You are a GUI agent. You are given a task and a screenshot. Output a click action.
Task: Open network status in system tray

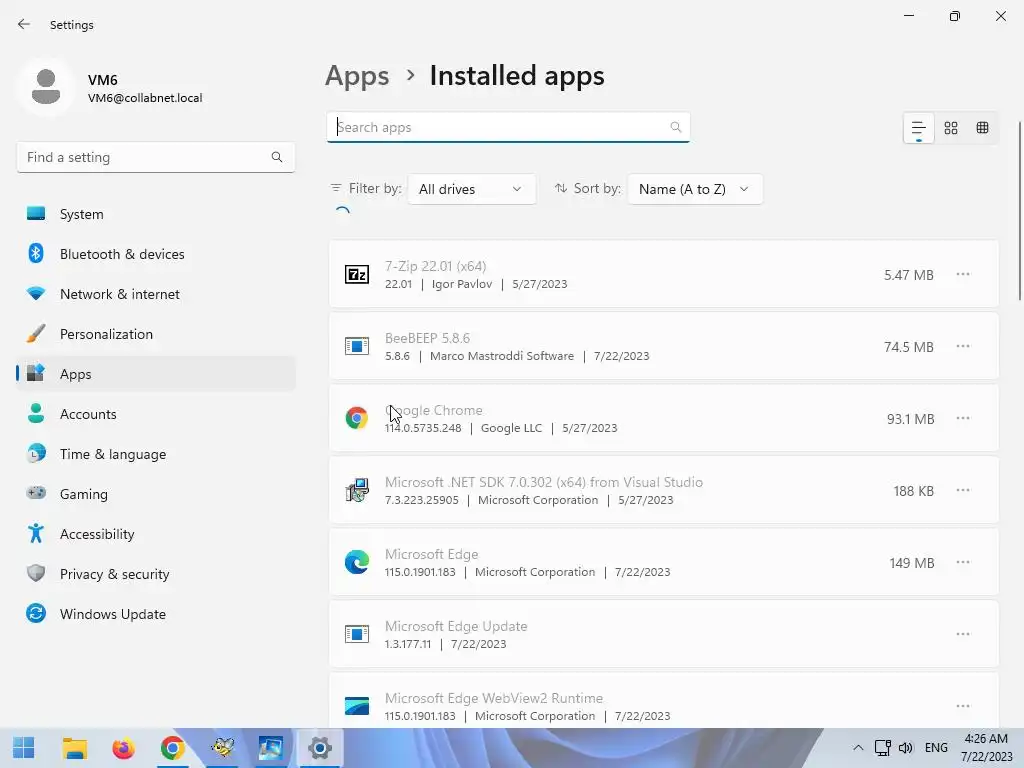point(883,748)
